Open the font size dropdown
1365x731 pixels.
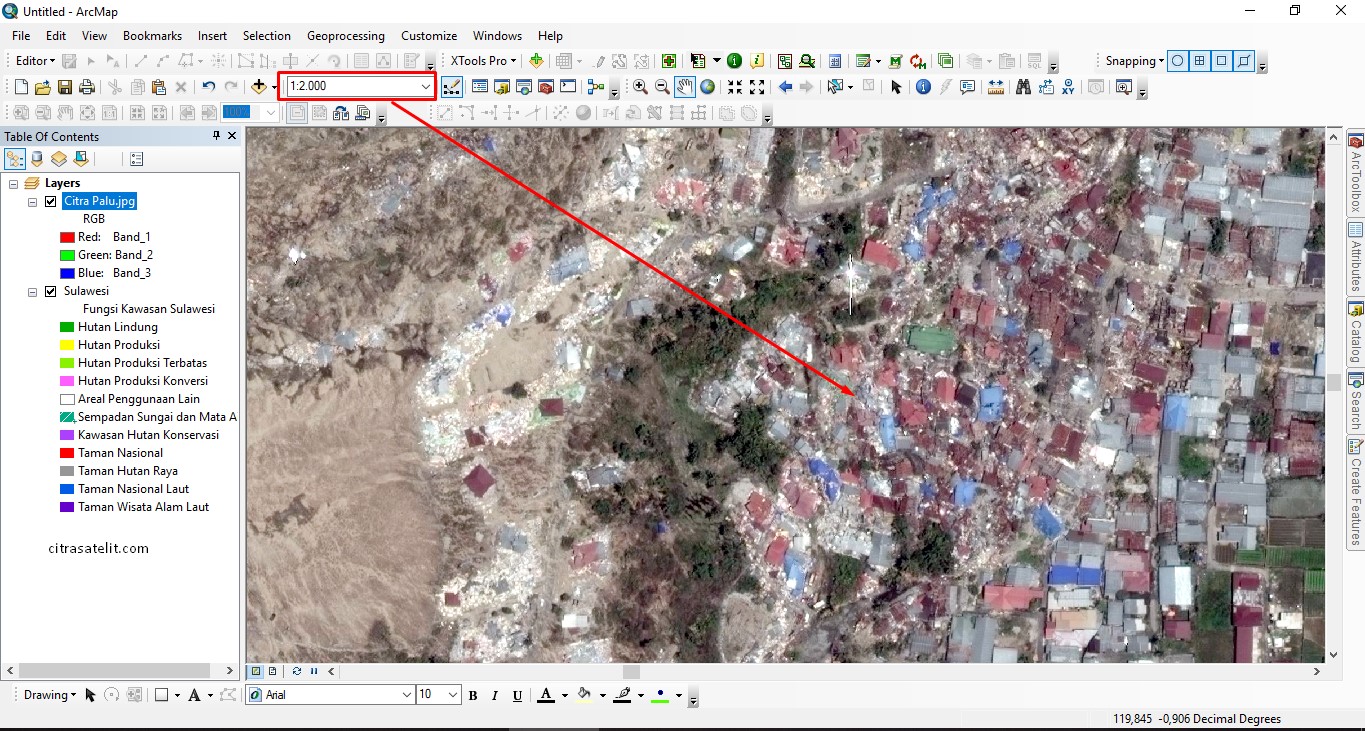[x=452, y=695]
